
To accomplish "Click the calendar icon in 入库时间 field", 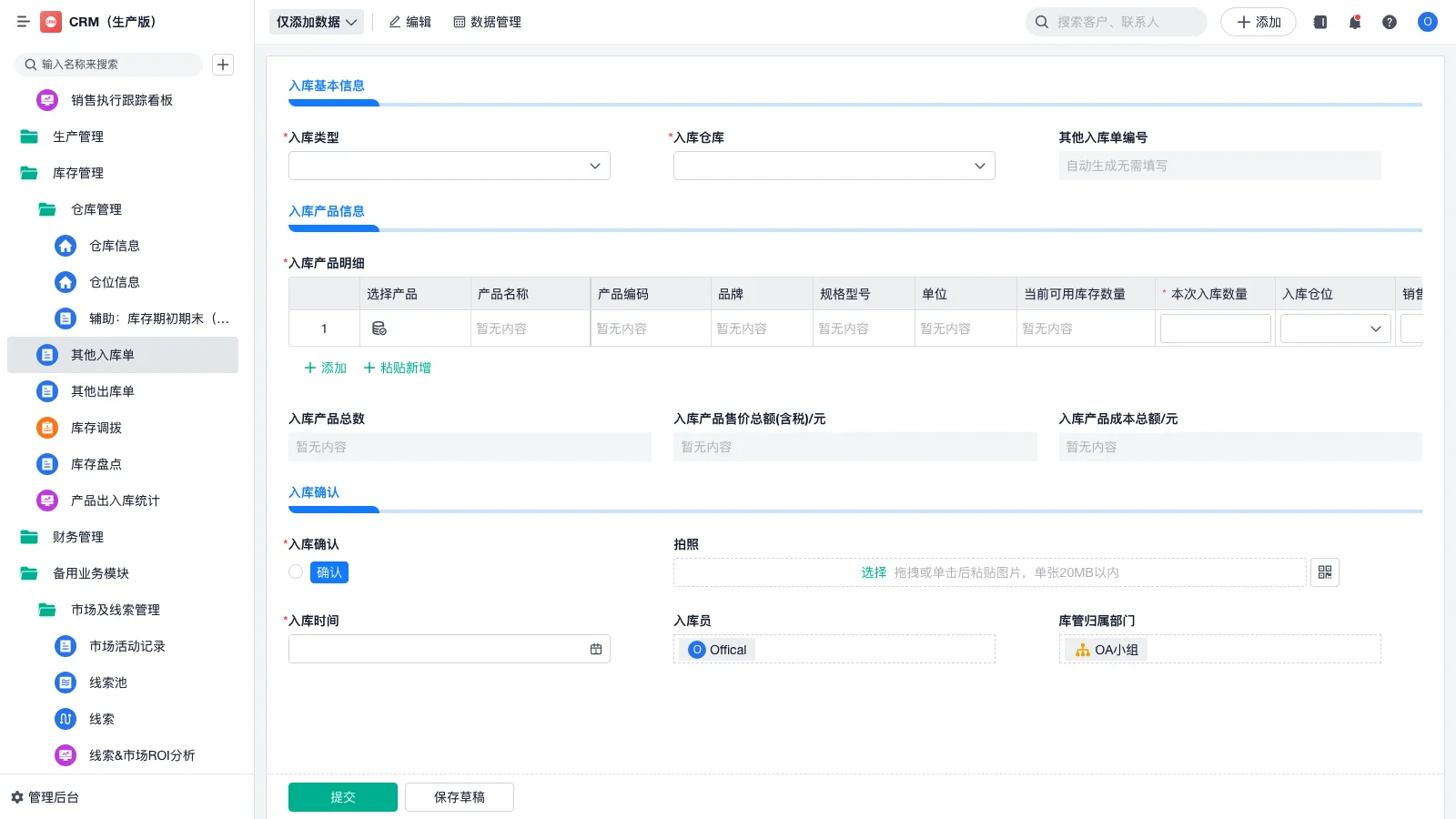I will click(x=596, y=648).
